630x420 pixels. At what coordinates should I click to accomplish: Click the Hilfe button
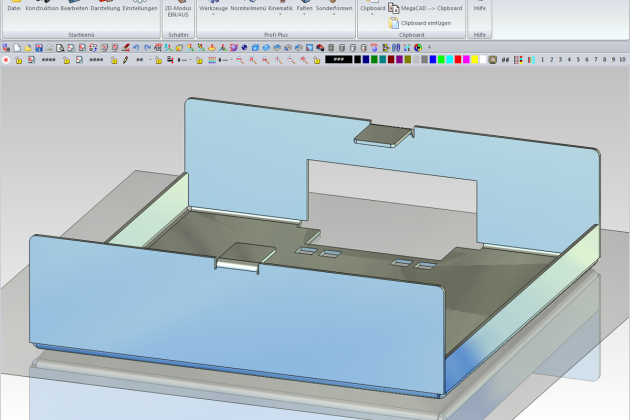click(480, 8)
